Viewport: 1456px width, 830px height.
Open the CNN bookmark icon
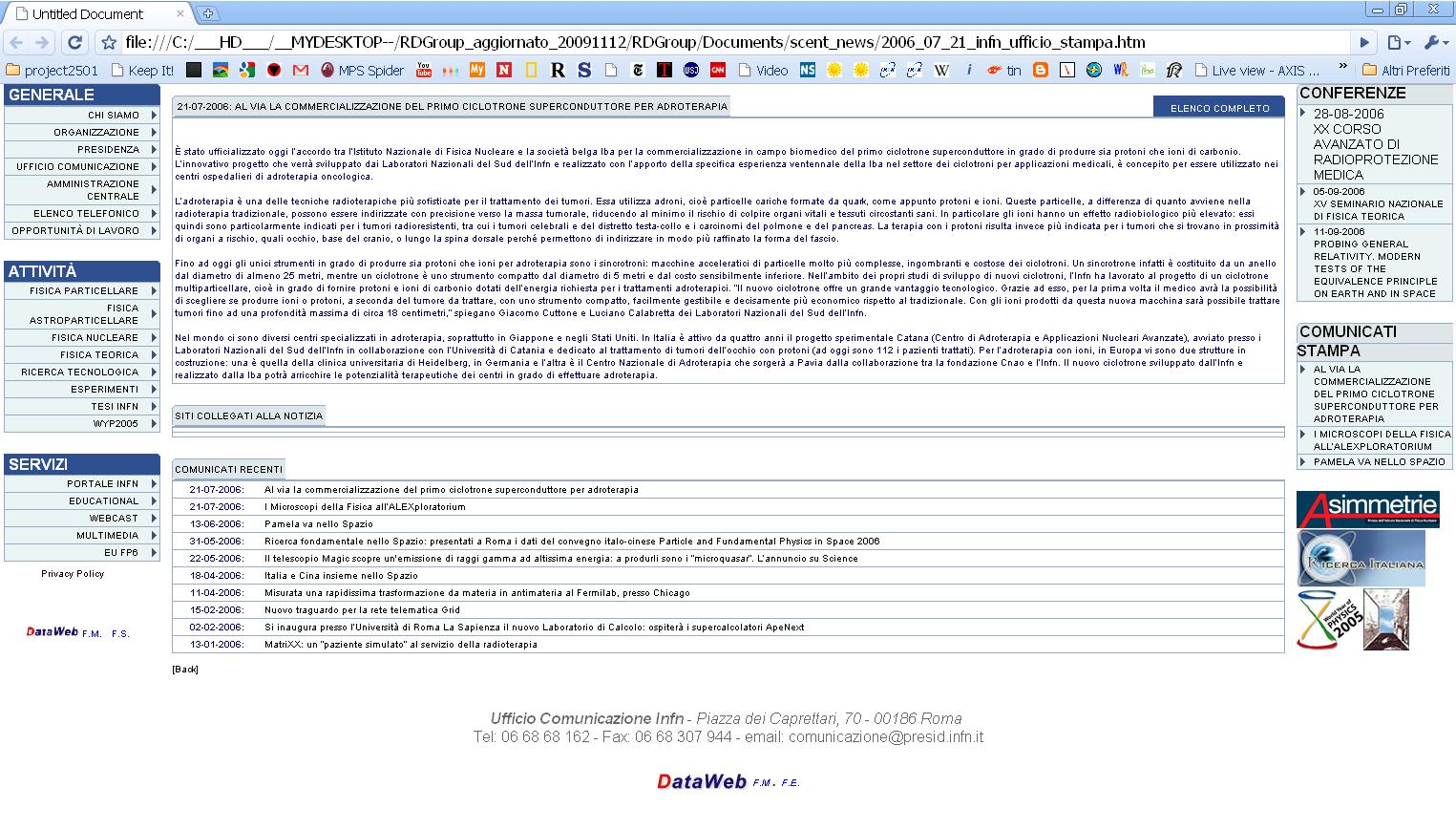point(718,70)
